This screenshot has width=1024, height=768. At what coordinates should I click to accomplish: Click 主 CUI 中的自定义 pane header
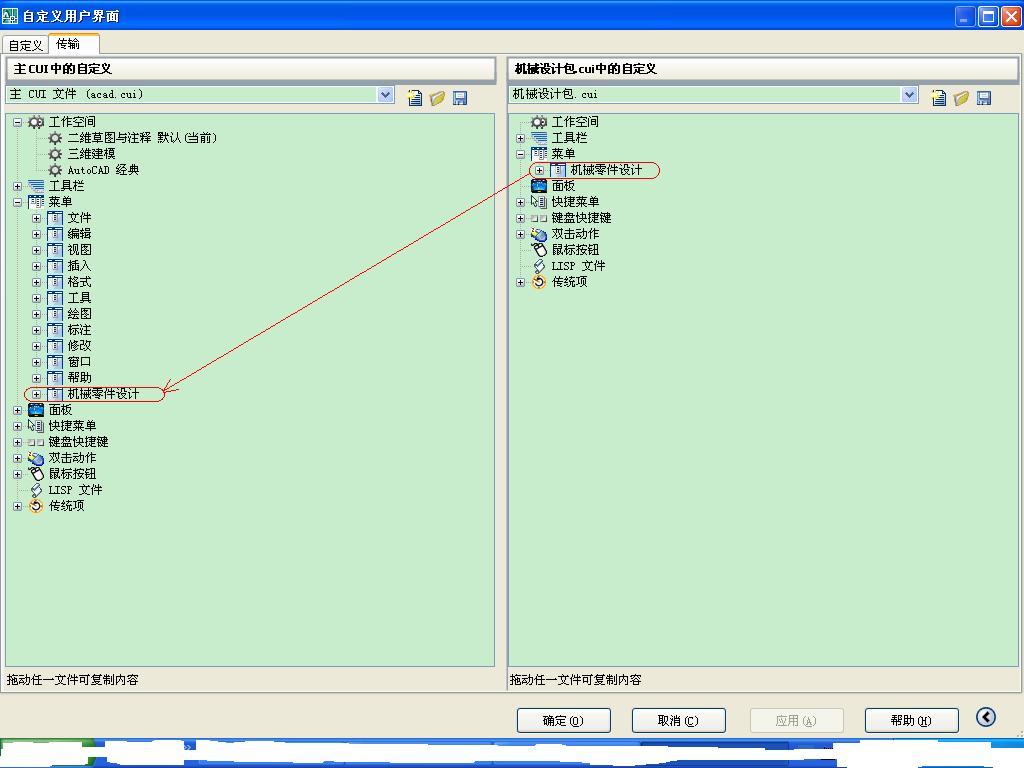click(x=251, y=69)
